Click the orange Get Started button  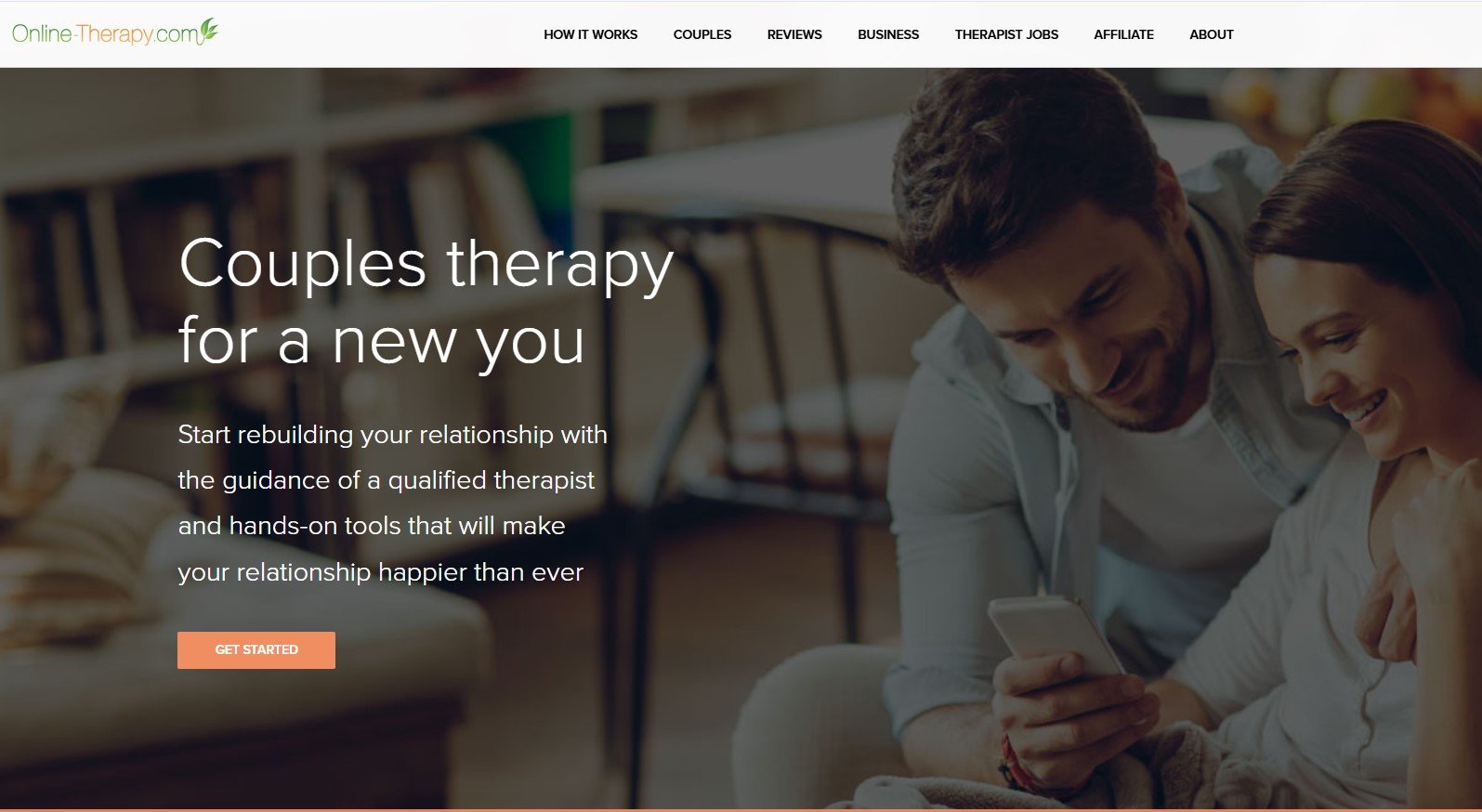(256, 649)
